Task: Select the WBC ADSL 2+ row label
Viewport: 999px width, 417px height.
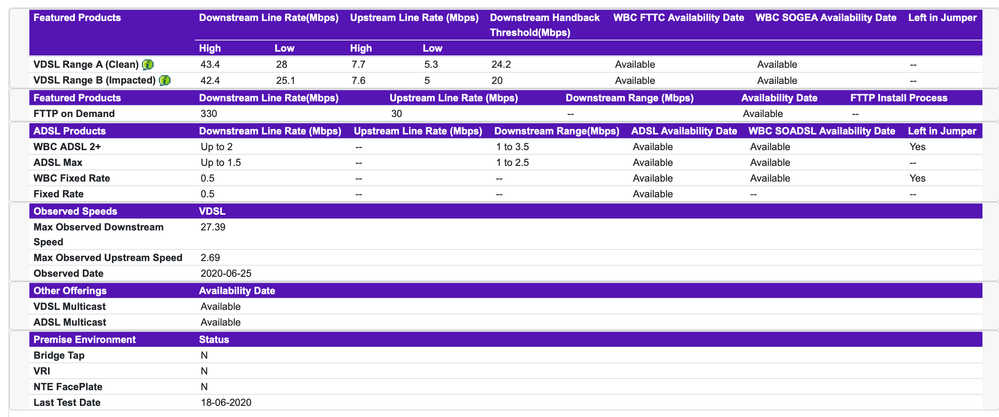Action: point(66,147)
